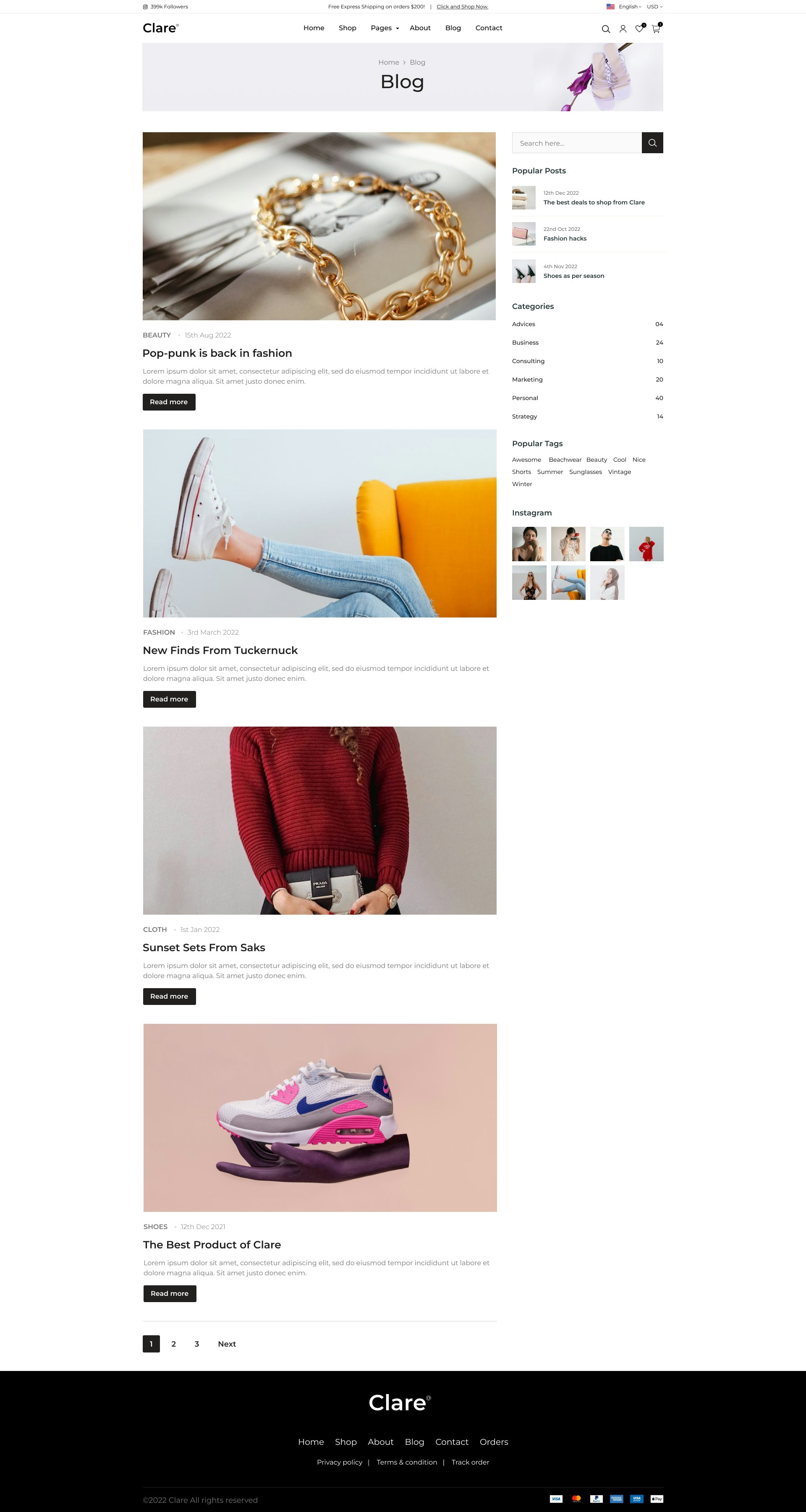Submit search with sidebar magnifier button

point(652,143)
